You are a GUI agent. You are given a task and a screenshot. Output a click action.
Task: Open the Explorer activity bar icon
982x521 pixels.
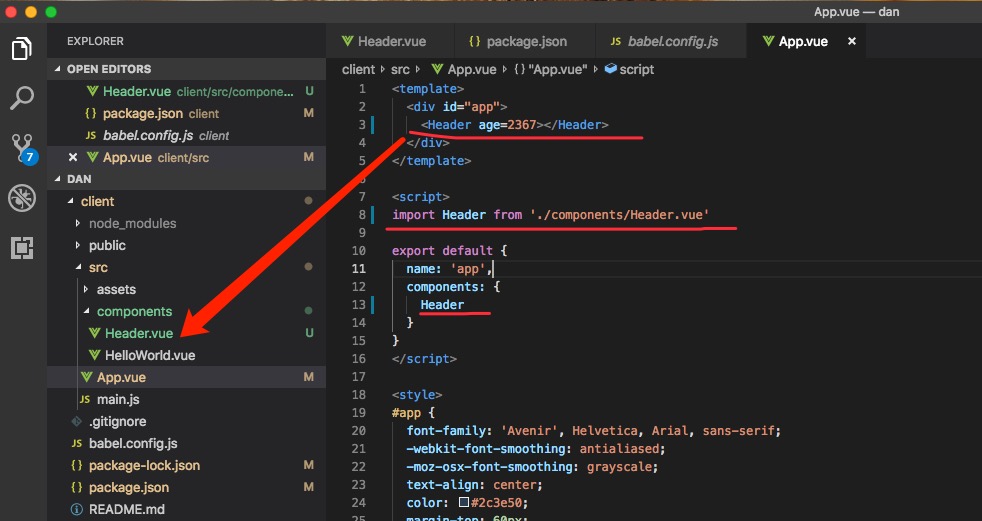(x=22, y=48)
